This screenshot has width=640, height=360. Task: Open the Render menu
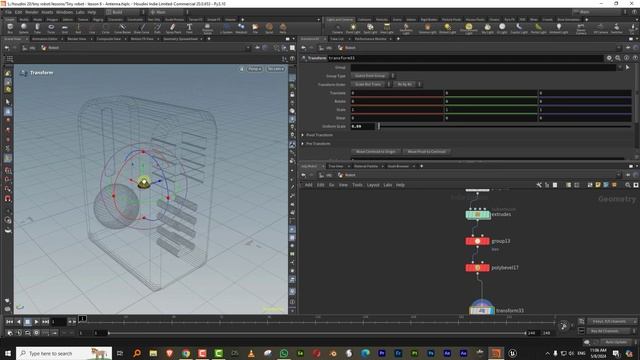31,12
